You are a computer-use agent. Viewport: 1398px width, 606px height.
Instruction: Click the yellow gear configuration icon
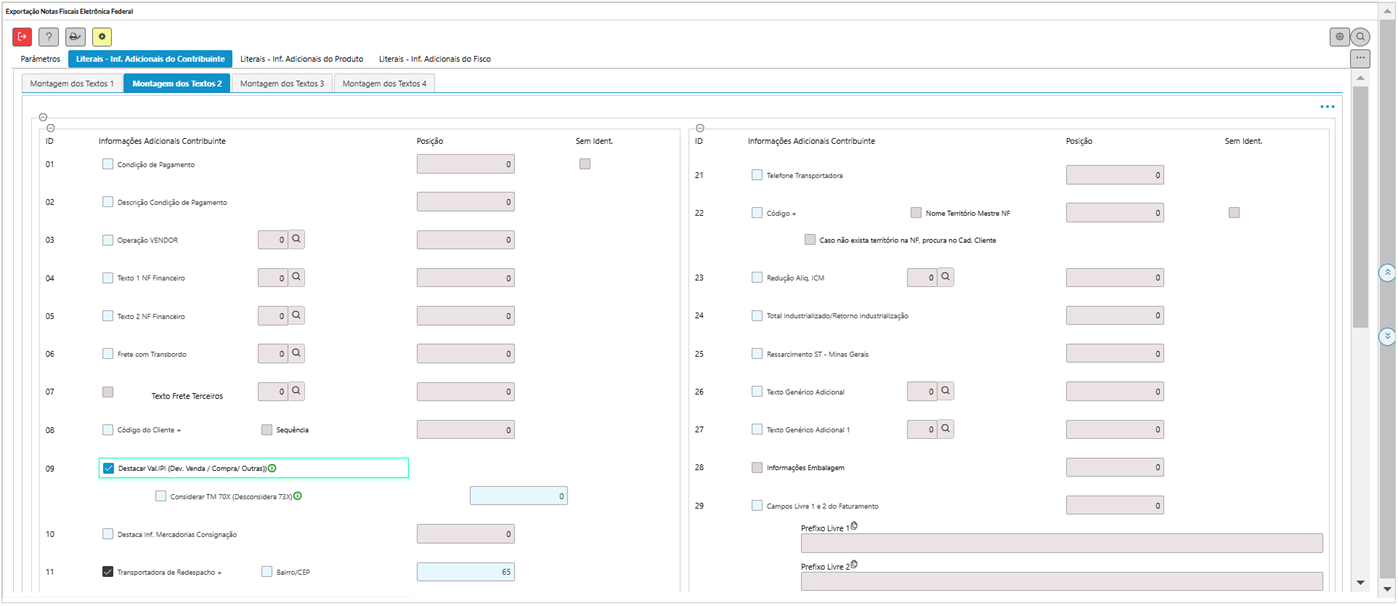tap(102, 37)
